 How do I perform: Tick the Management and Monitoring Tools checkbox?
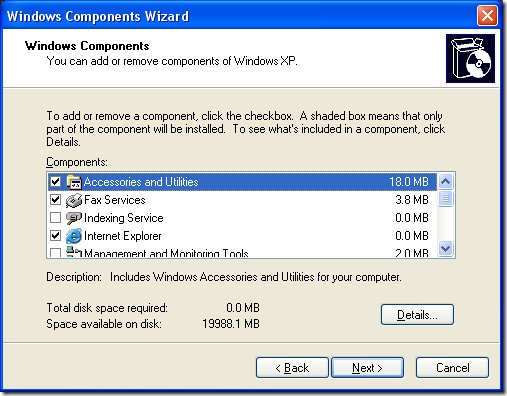click(55, 252)
